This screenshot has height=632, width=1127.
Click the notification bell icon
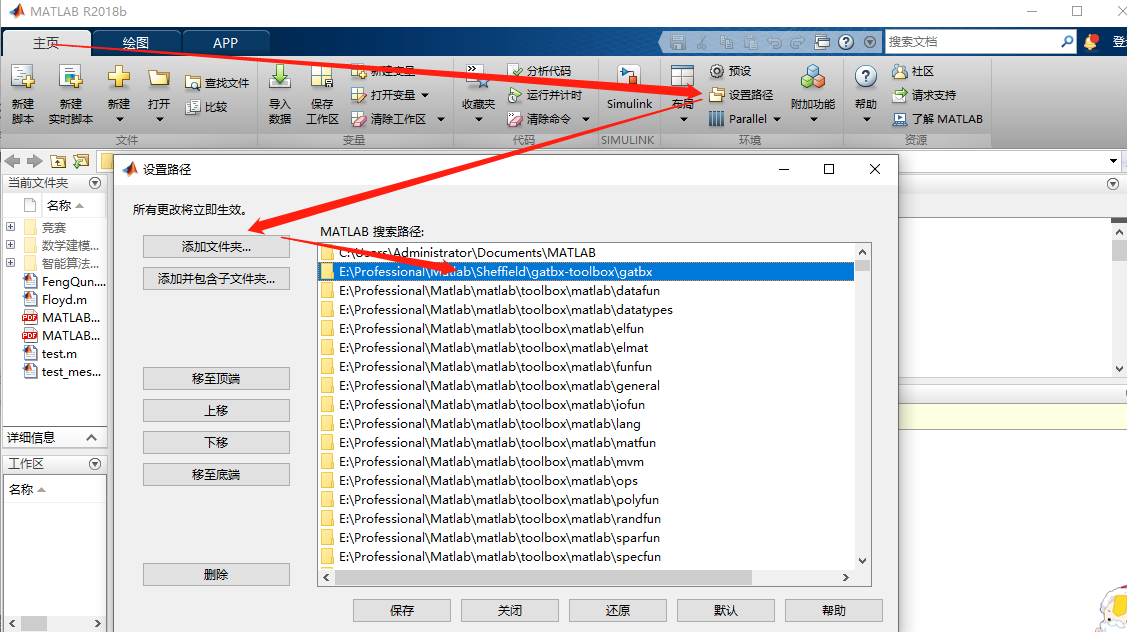(x=1091, y=42)
